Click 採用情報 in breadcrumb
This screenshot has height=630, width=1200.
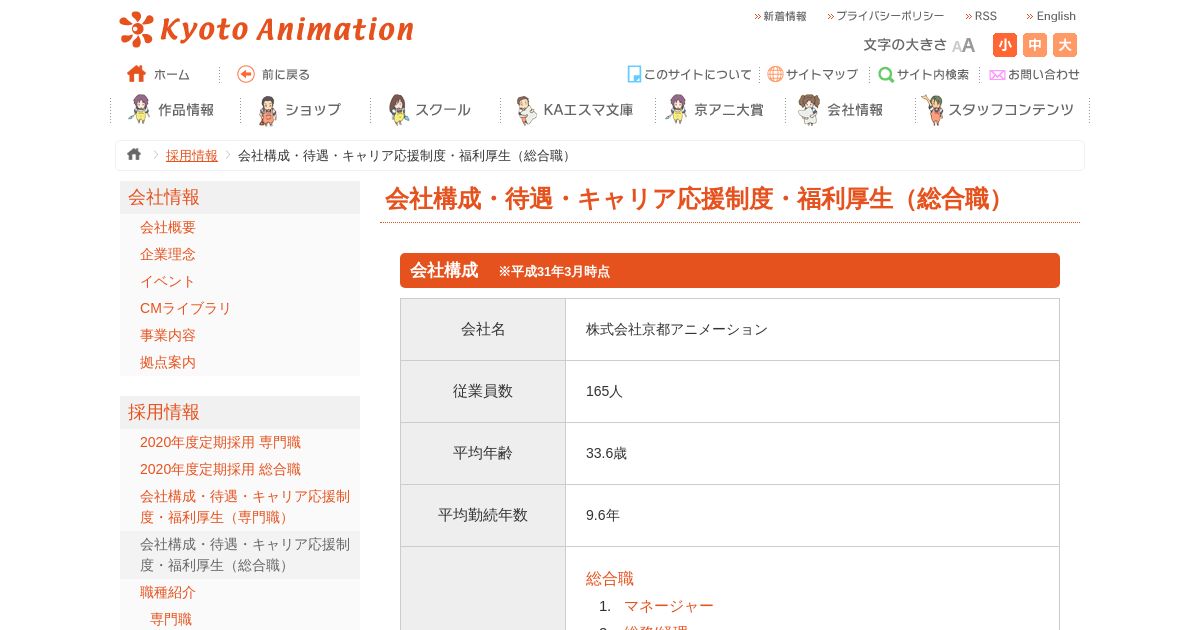(x=192, y=155)
